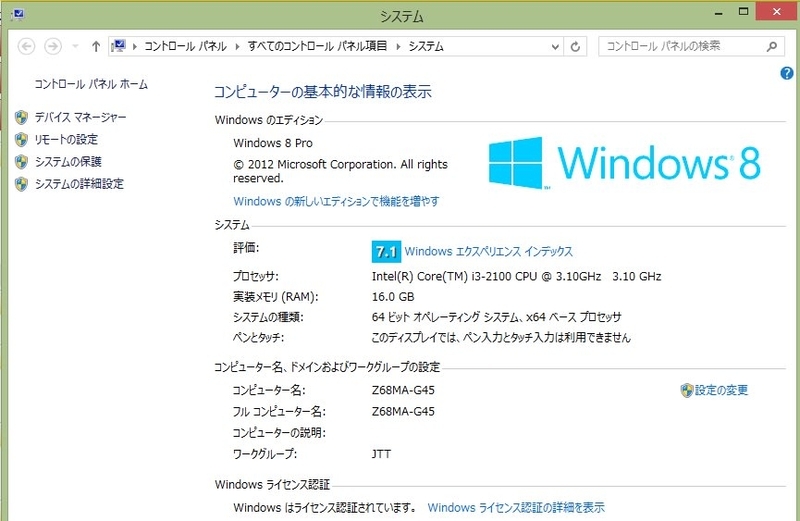
Task: Open システムの詳細設定 link
Action: 79,184
